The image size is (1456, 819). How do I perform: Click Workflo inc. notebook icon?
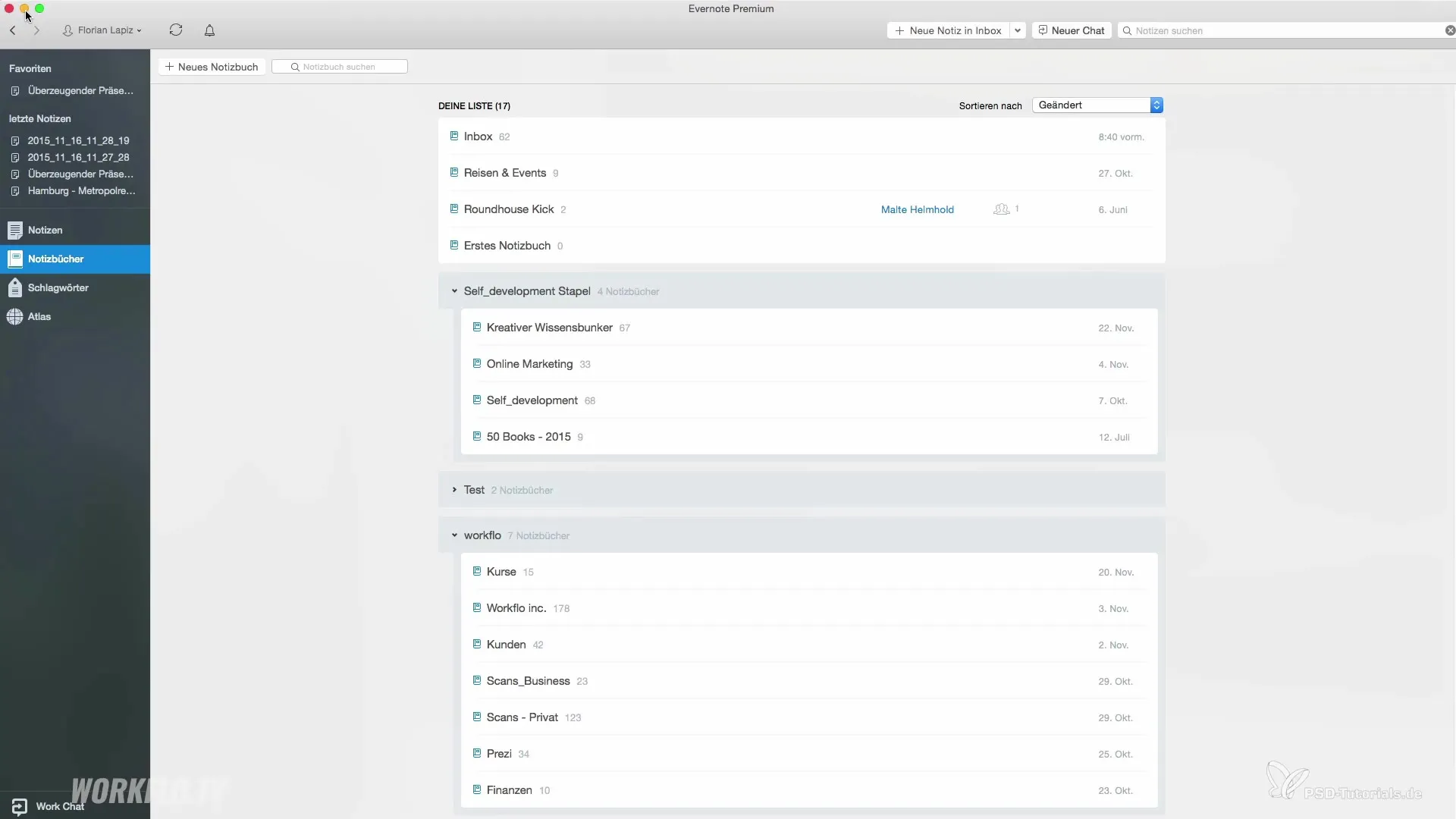tap(477, 607)
